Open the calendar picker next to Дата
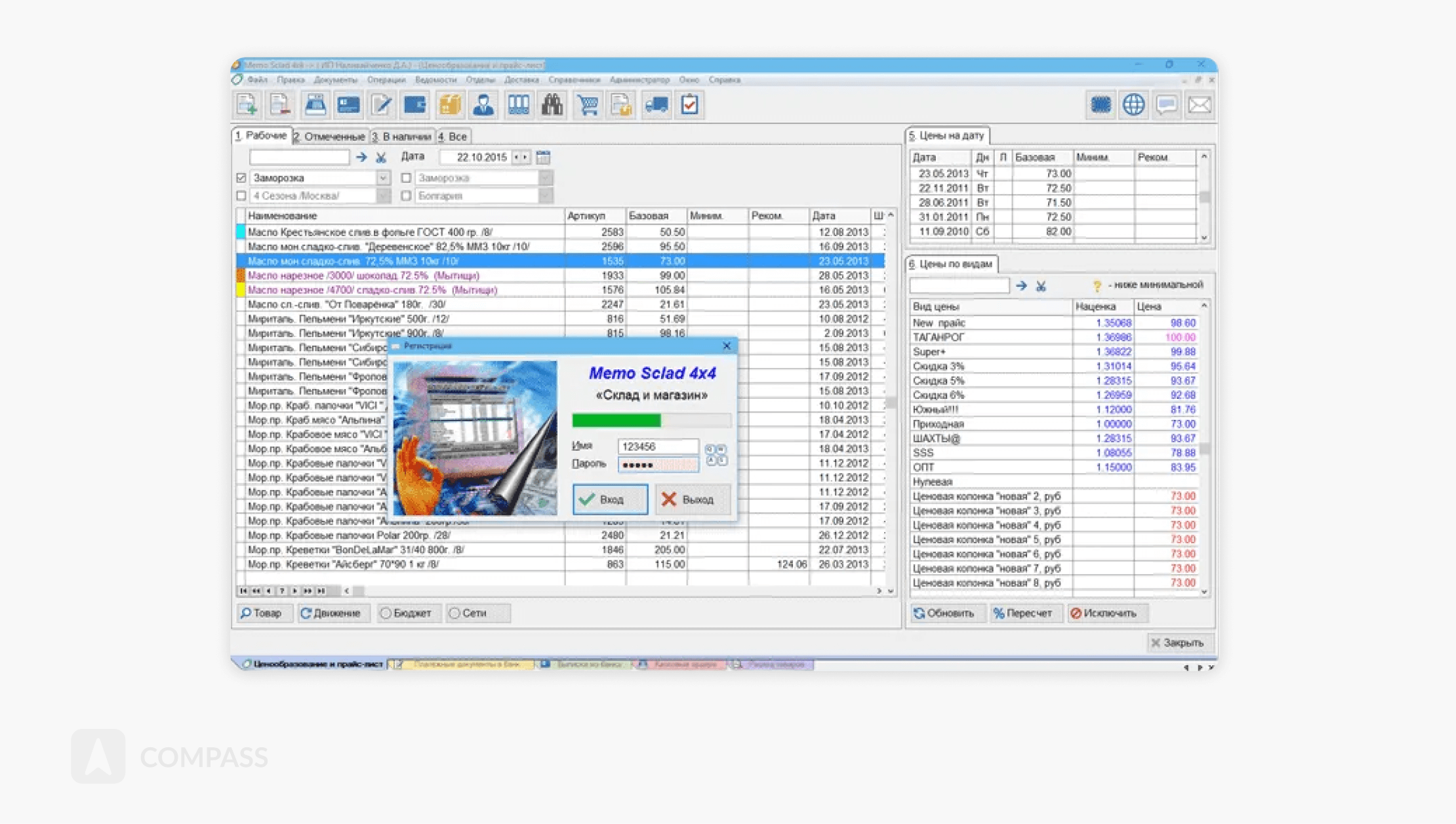The image size is (1456, 824). (x=543, y=157)
